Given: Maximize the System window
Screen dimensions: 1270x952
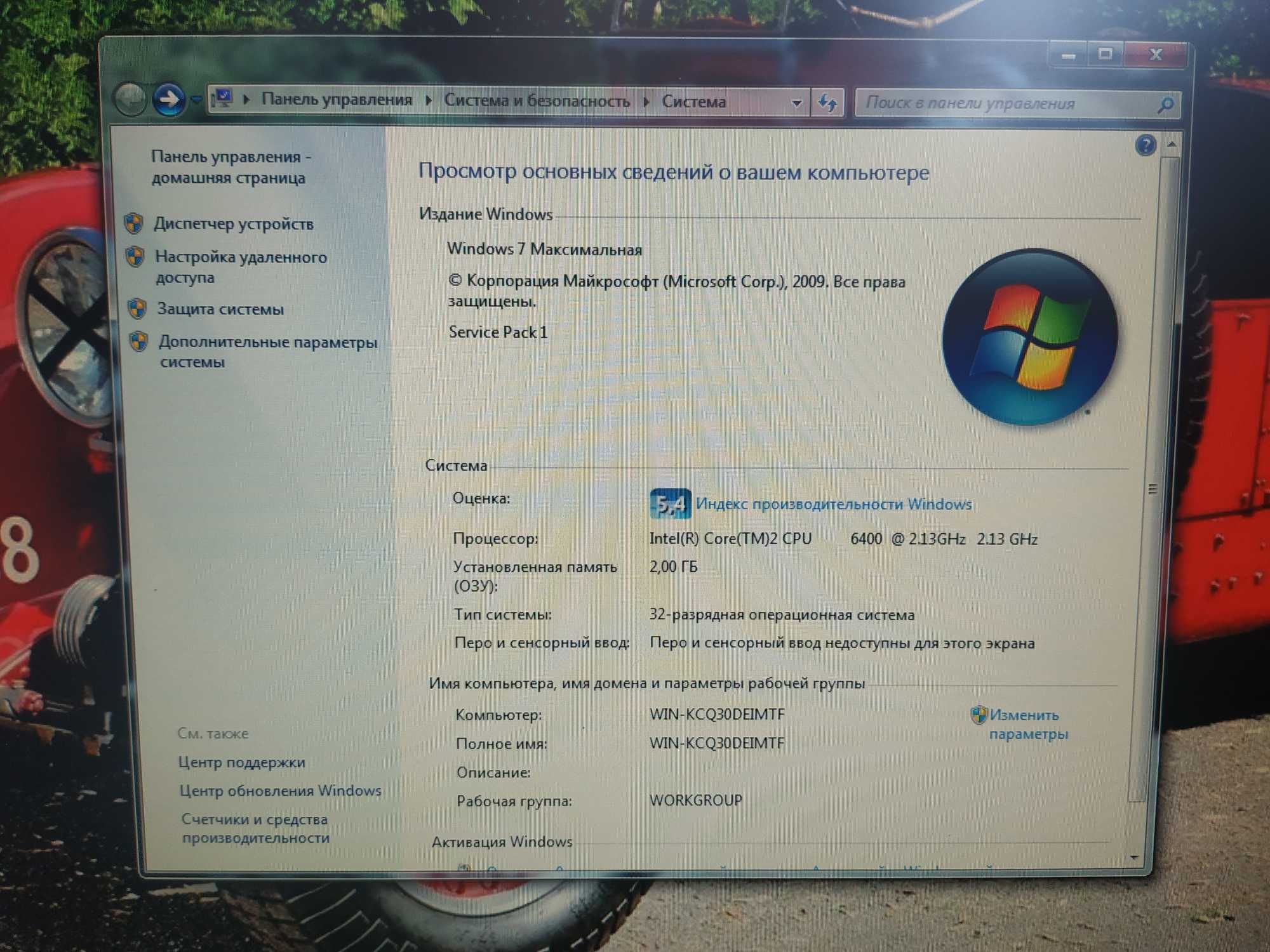Looking at the screenshot, I should pos(1106,55).
